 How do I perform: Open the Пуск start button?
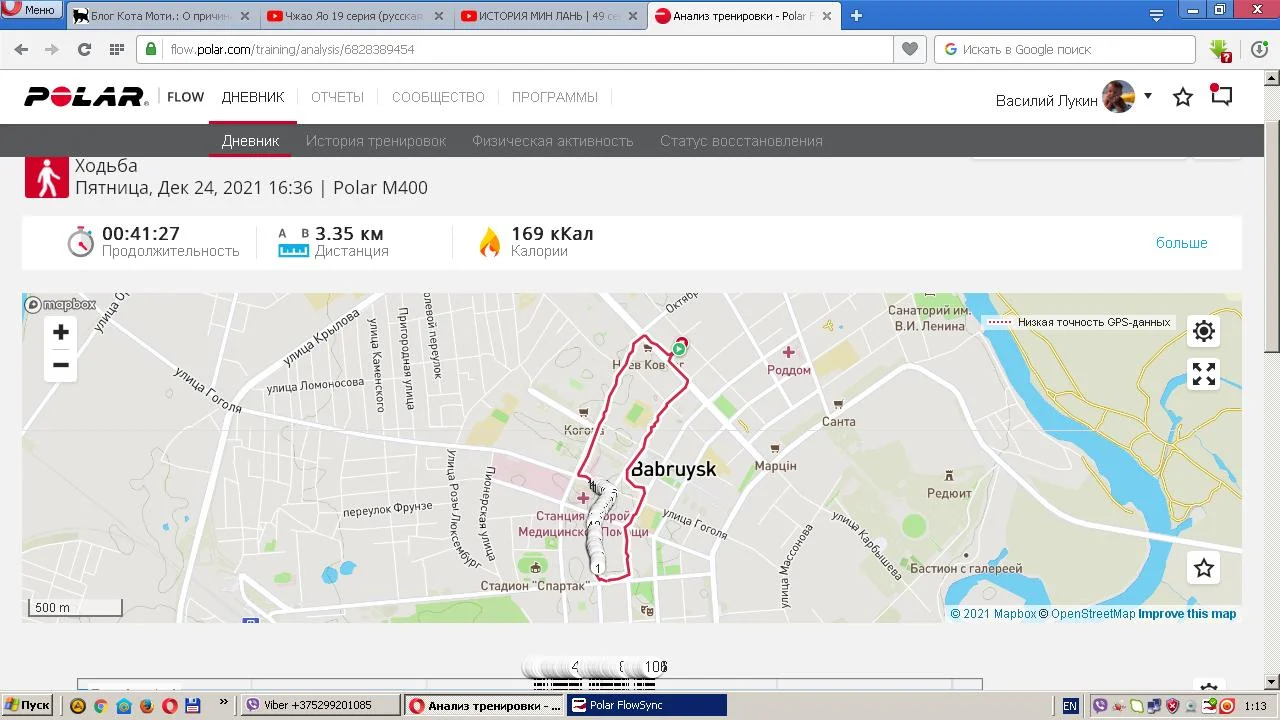point(27,705)
